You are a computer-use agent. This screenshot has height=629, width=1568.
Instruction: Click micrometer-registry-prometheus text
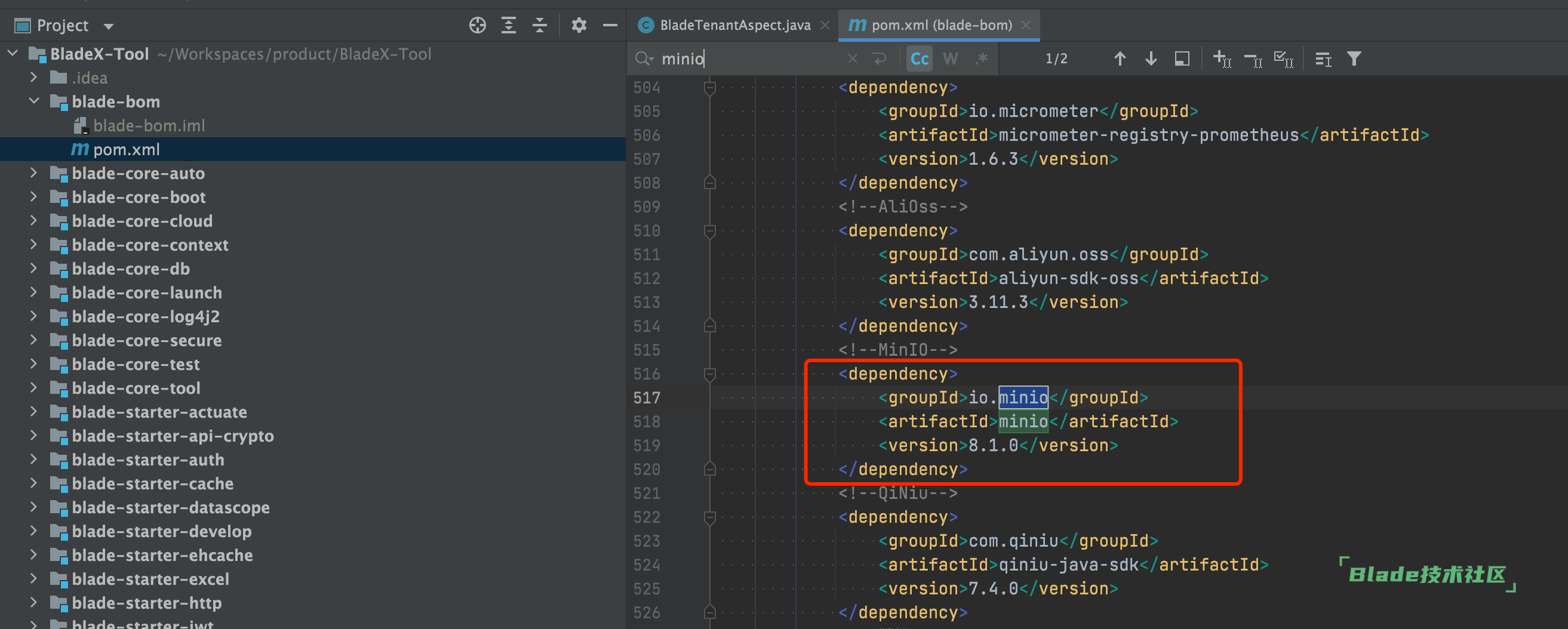tap(1149, 135)
